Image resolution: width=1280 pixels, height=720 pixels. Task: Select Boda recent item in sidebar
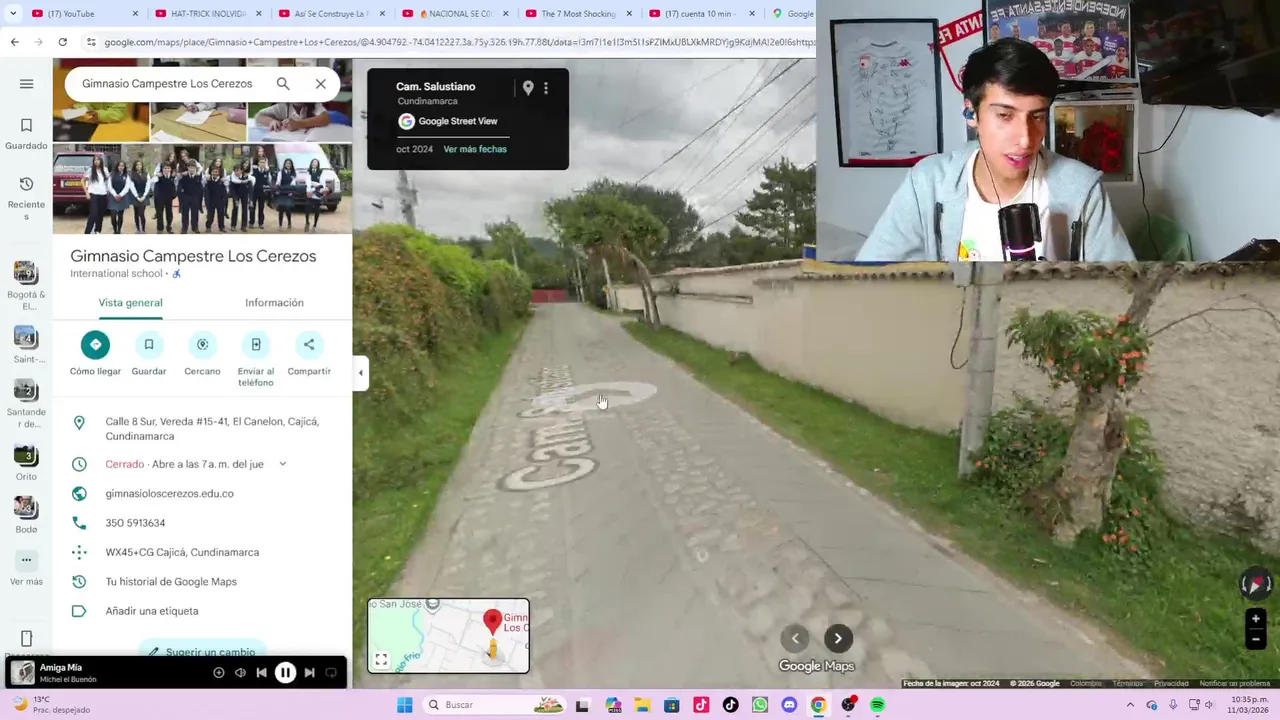(x=26, y=515)
